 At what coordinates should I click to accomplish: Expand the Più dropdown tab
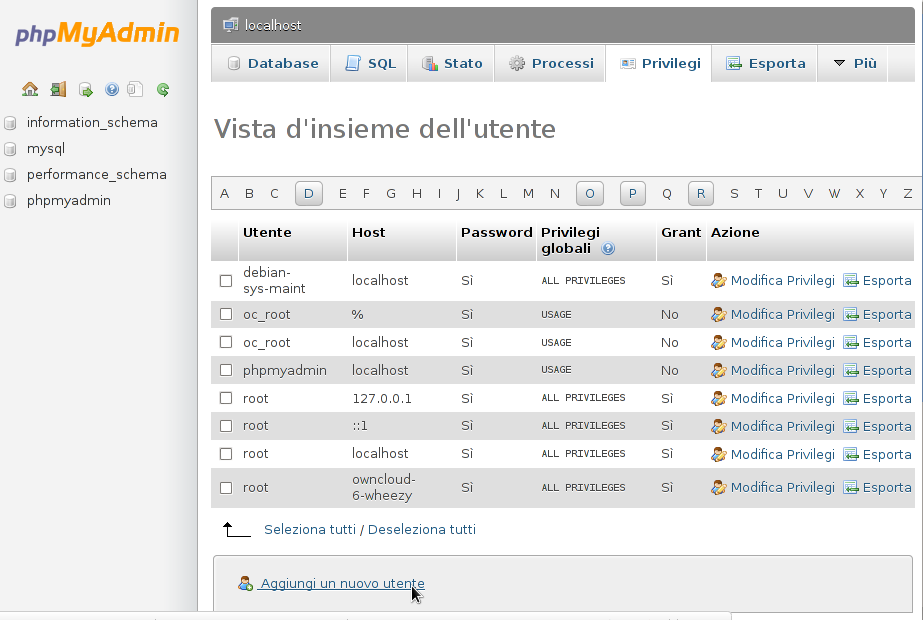tap(853, 63)
